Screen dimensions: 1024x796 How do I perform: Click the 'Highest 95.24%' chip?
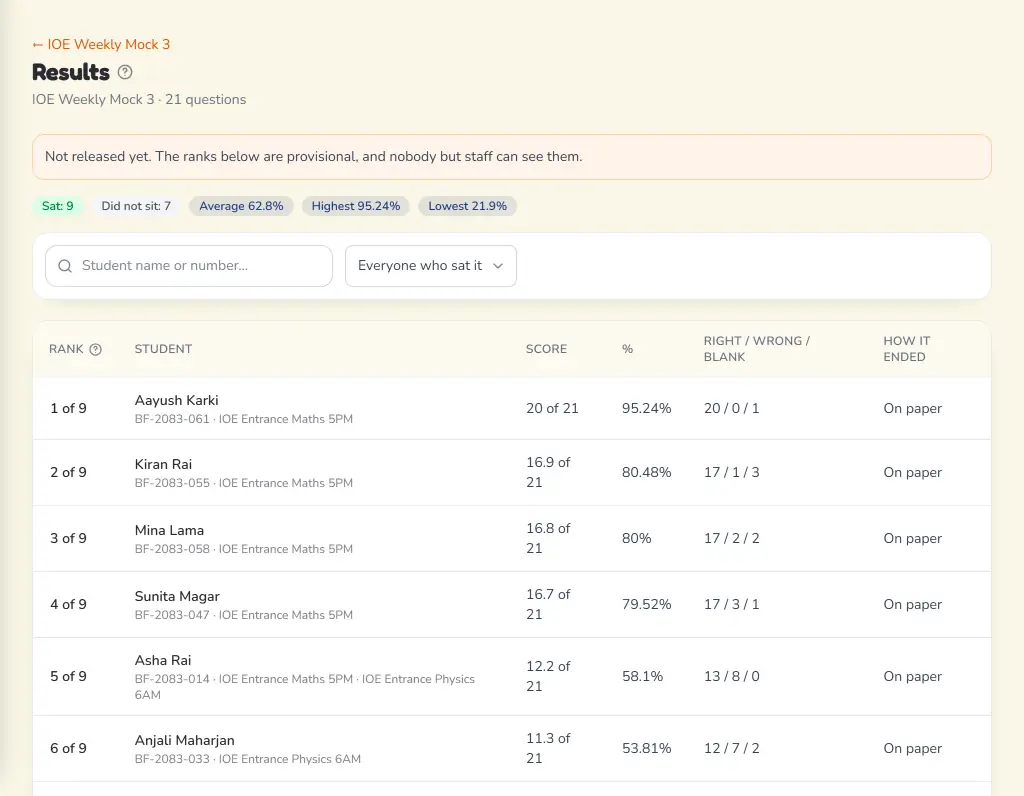tap(355, 206)
